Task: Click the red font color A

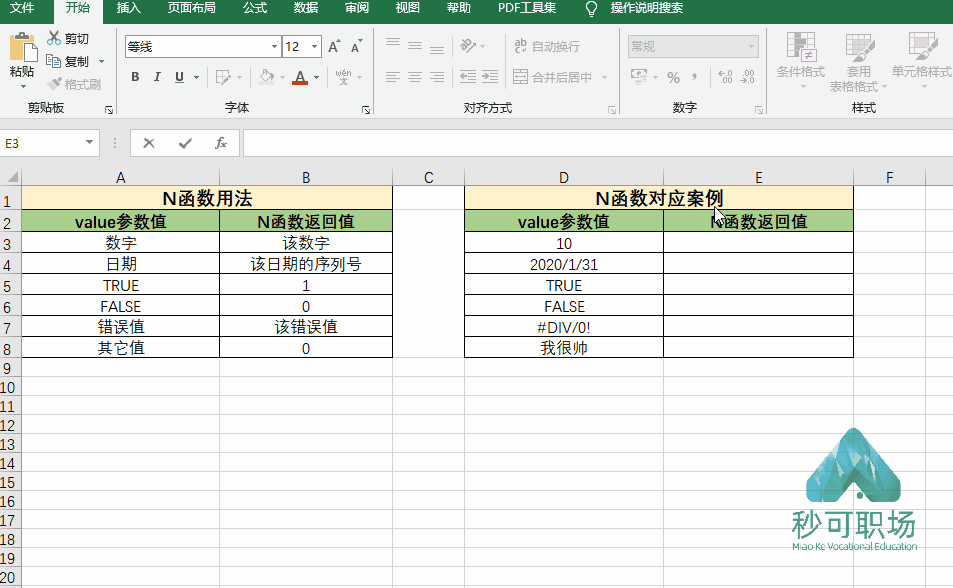Action: click(300, 77)
